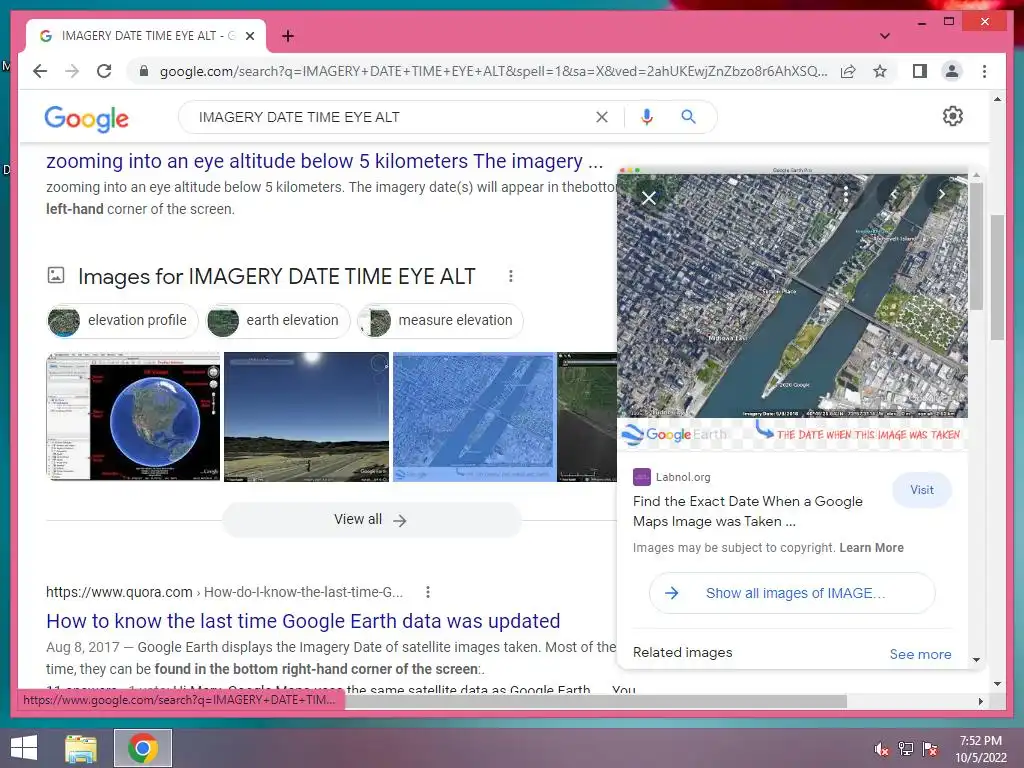Screen dimensions: 1024x768
Task: Close the image preview panel
Action: coord(648,198)
